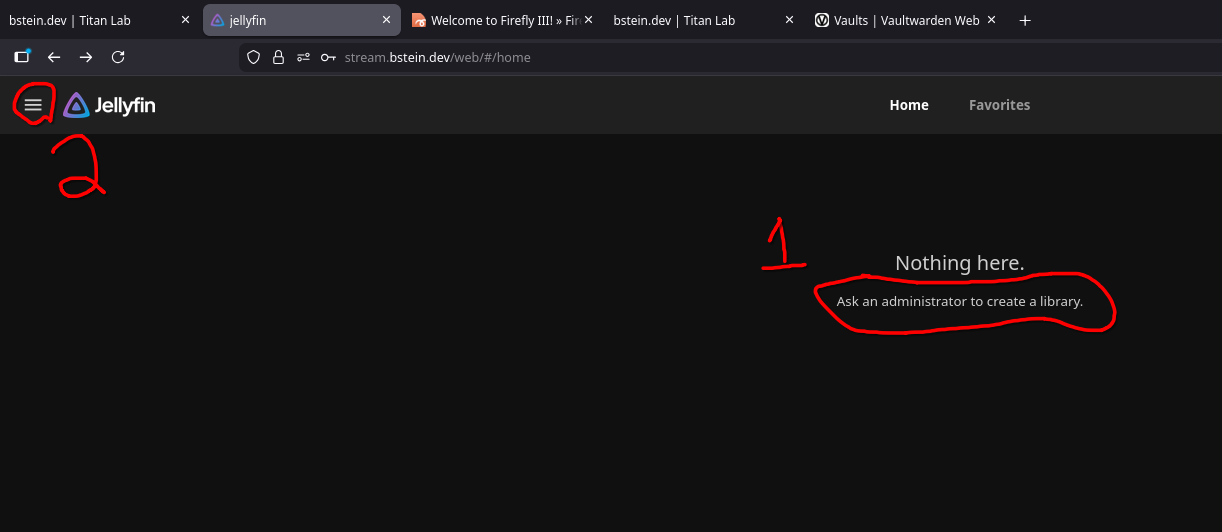The width and height of the screenshot is (1222, 532).
Task: Reload the page with the refresh icon
Action: click(x=118, y=57)
